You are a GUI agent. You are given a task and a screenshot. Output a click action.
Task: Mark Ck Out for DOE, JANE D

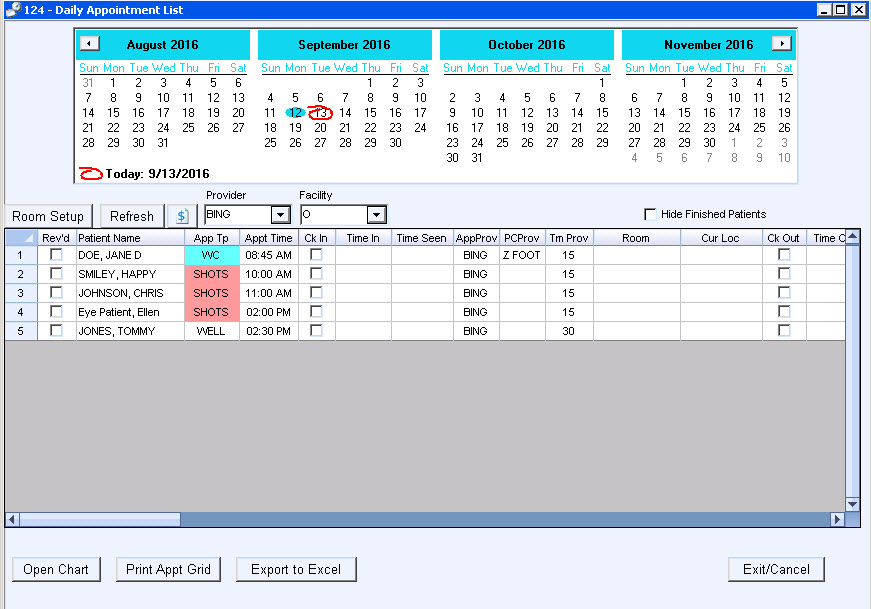[784, 254]
